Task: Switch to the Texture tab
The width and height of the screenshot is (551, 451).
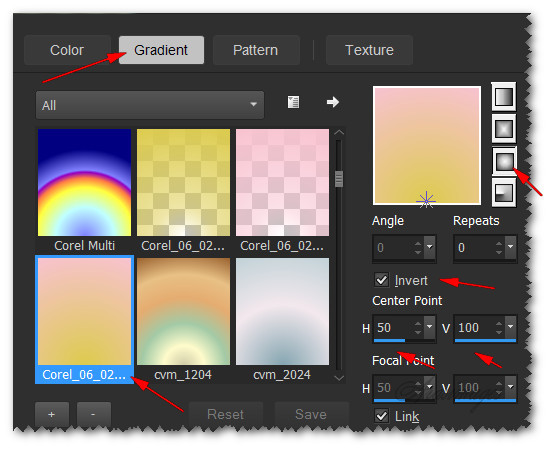Action: pyautogui.click(x=369, y=50)
